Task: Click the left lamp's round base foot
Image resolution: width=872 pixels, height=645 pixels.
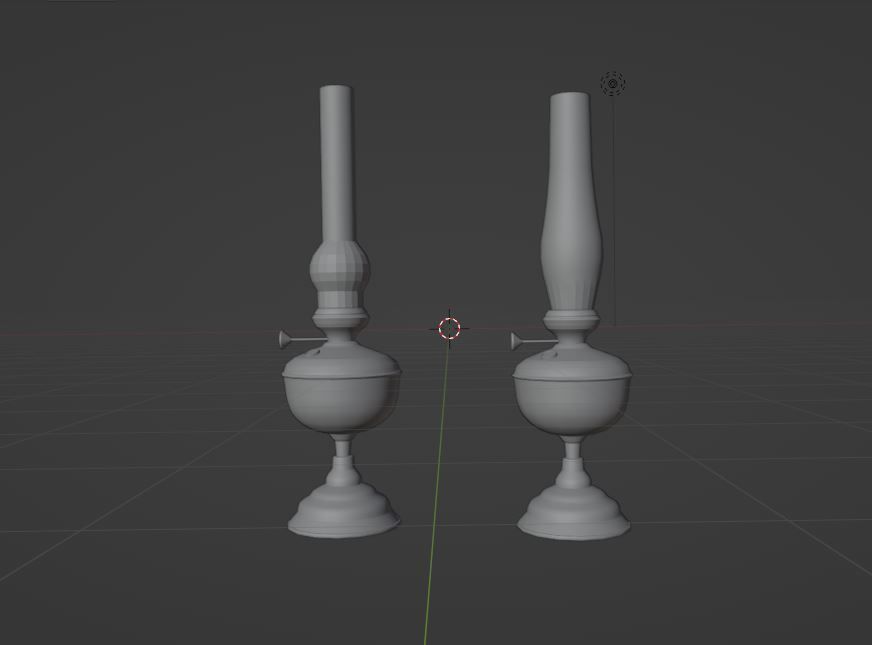Action: (x=344, y=509)
